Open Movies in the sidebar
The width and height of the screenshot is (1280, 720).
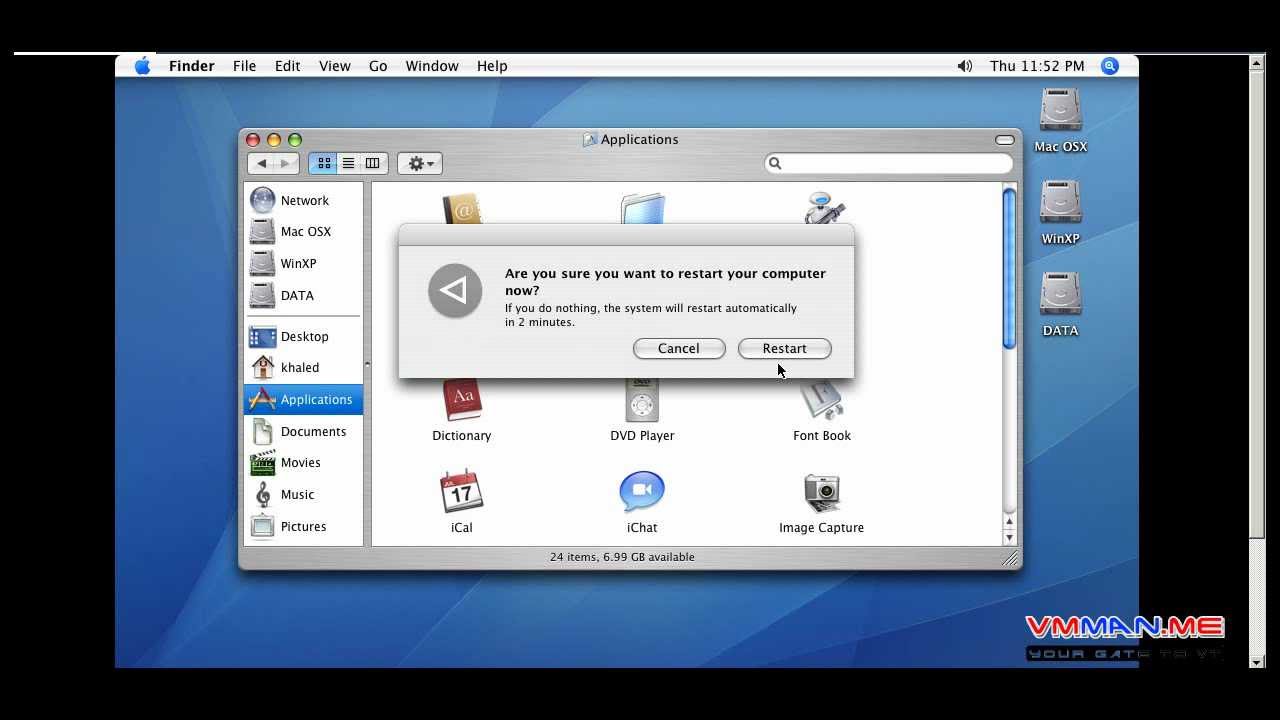(303, 462)
